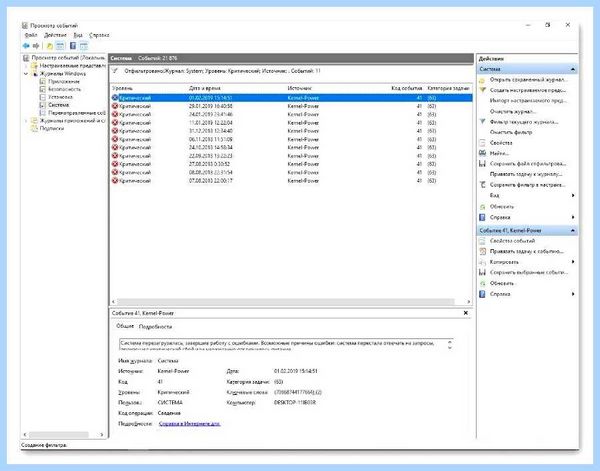Select the event dated 31.12.2018 12:34:40
Screen dimensions: 600x471
(291, 131)
